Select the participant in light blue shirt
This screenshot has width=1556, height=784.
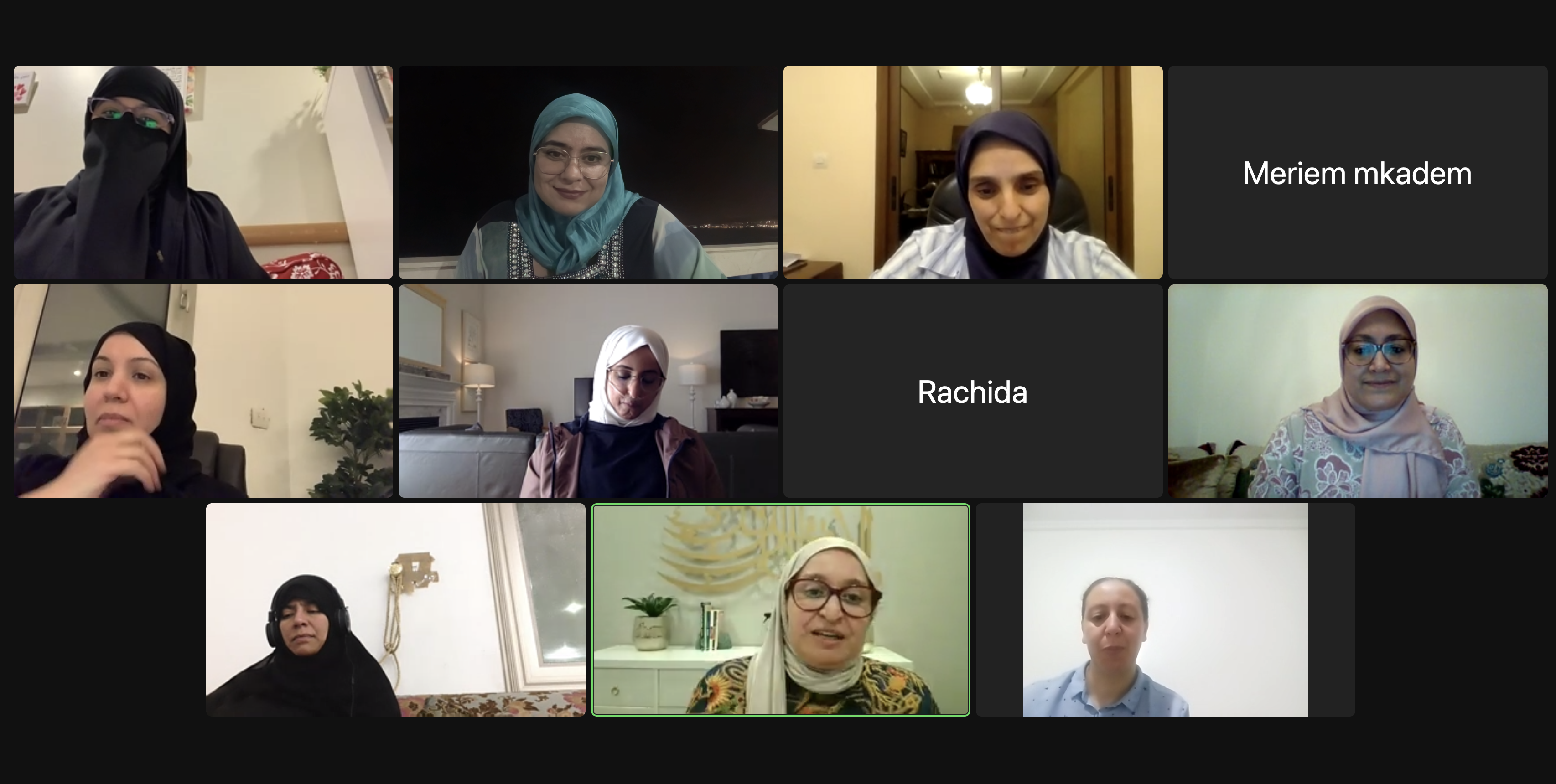pyautogui.click(x=1165, y=609)
